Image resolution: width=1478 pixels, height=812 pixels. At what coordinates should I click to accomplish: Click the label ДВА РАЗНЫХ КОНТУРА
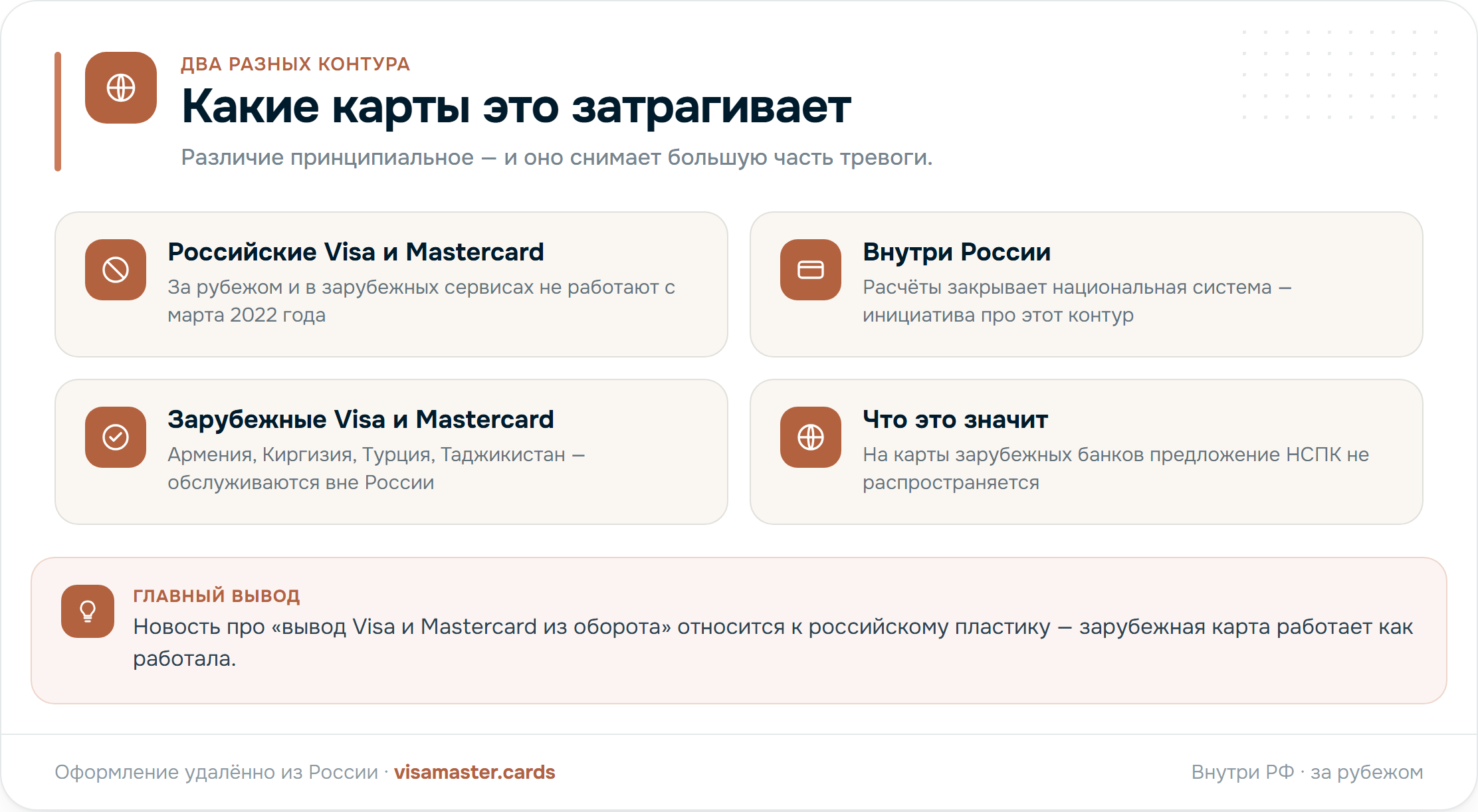[x=296, y=64]
